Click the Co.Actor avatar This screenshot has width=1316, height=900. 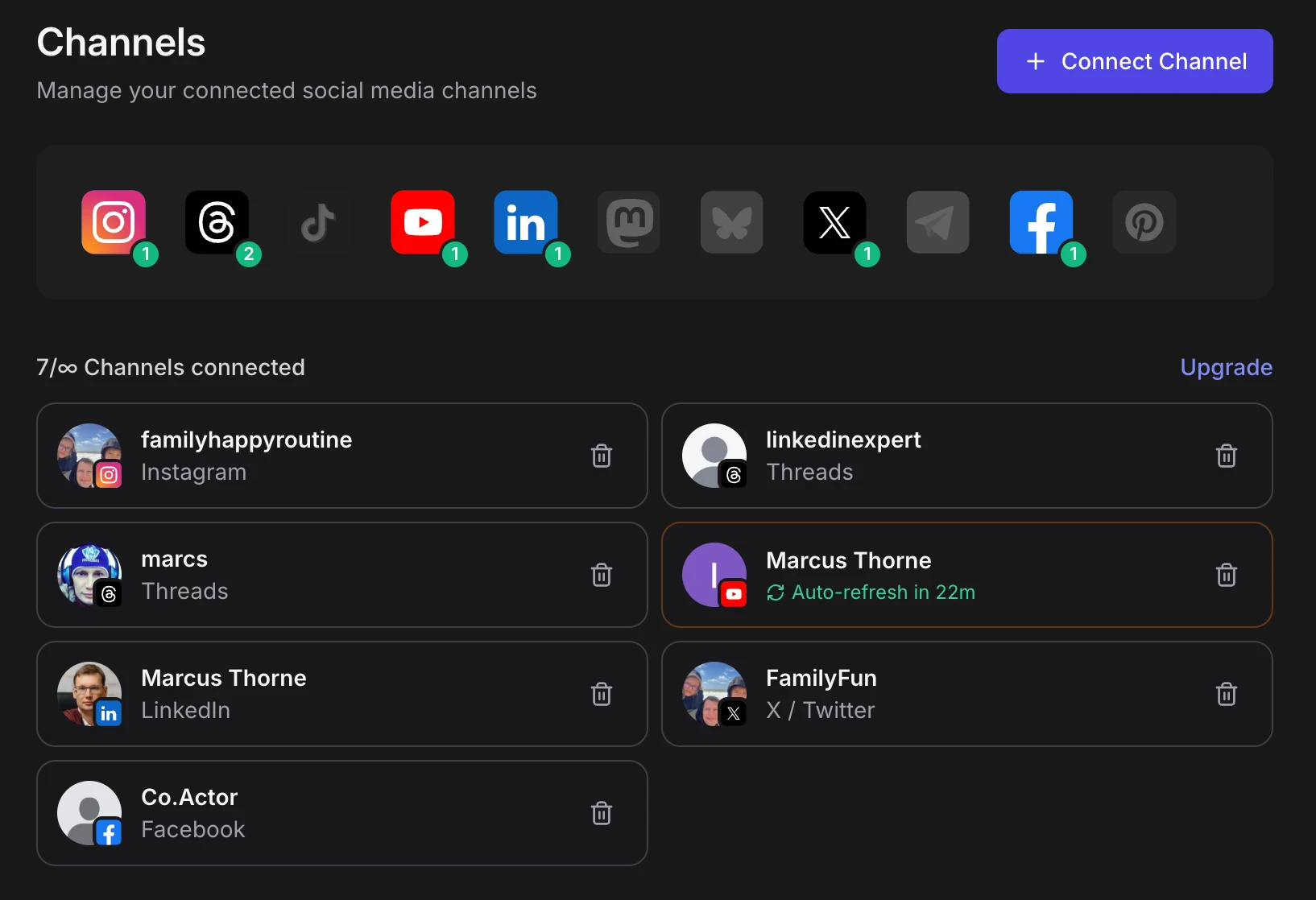pos(89,813)
